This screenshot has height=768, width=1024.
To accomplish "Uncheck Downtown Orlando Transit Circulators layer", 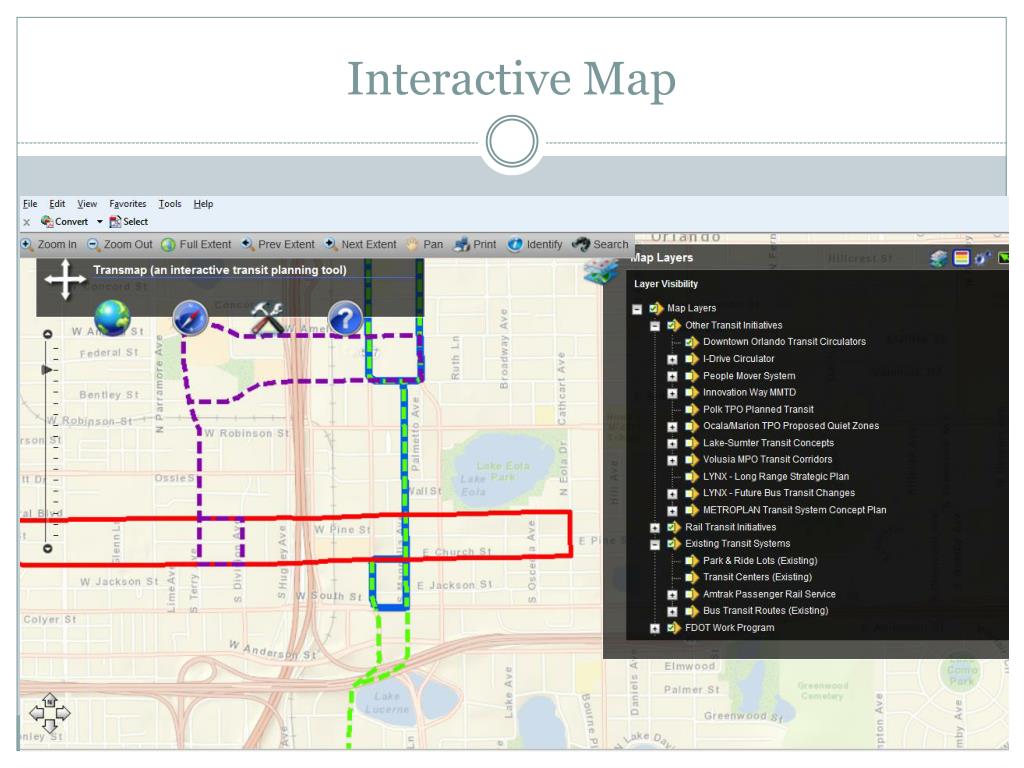I will (691, 342).
